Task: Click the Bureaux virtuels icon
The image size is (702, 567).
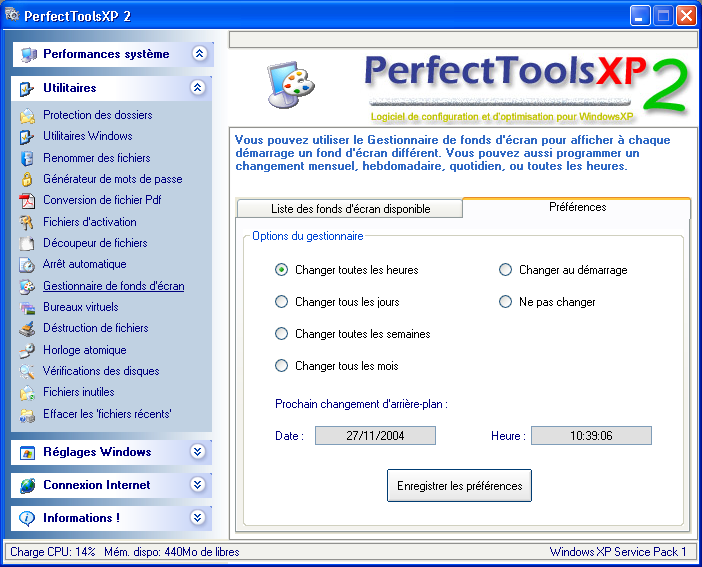Action: pos(27,308)
